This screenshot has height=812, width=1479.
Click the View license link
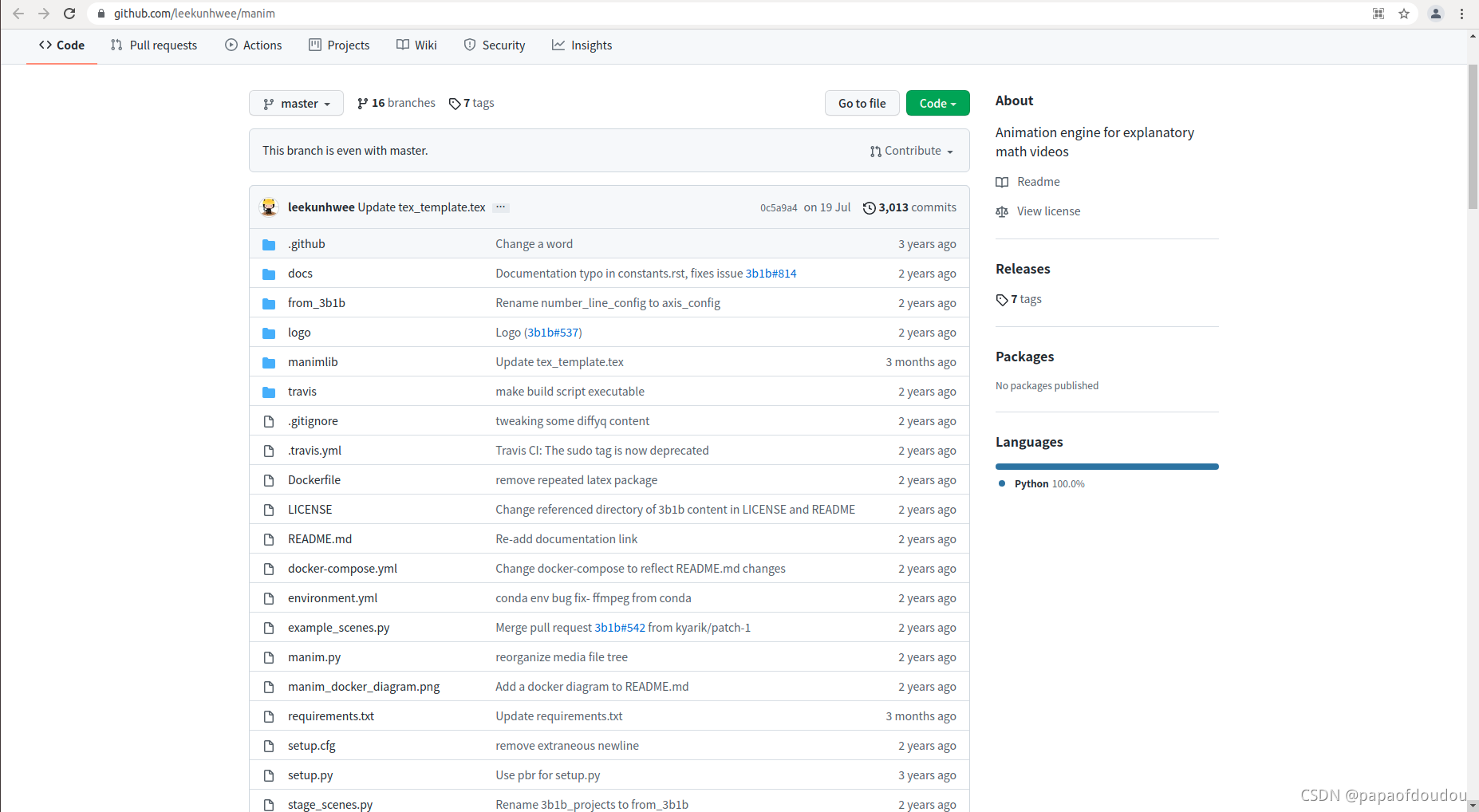[x=1038, y=211]
